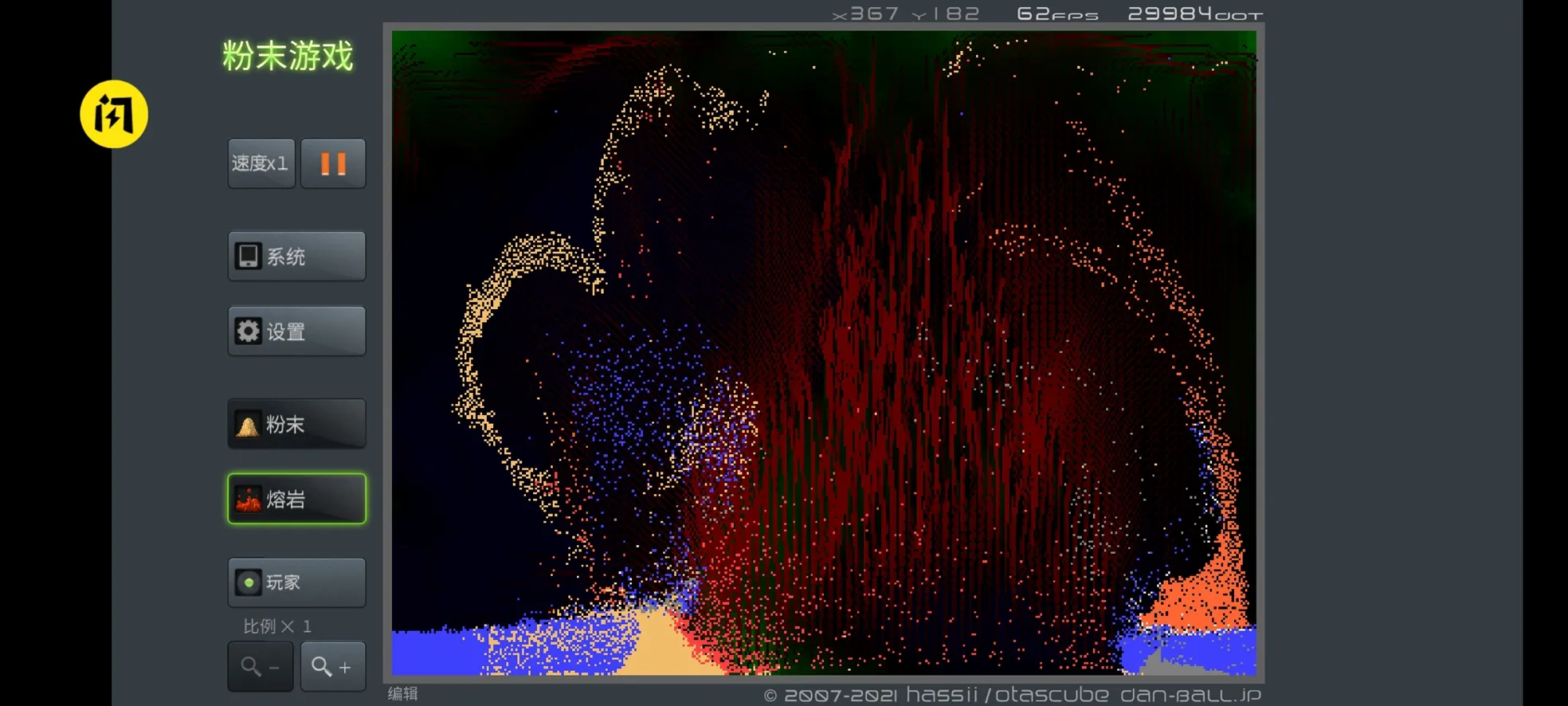Click the yellow lightning logo badge

click(114, 114)
